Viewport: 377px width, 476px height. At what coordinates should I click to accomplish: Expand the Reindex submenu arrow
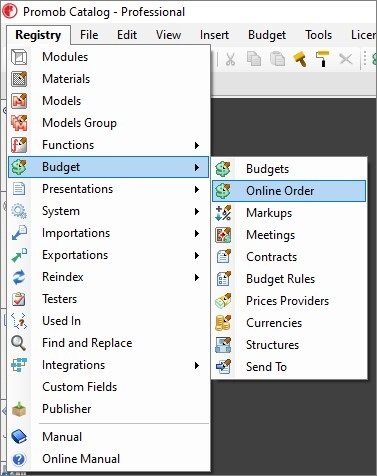pyautogui.click(x=197, y=277)
